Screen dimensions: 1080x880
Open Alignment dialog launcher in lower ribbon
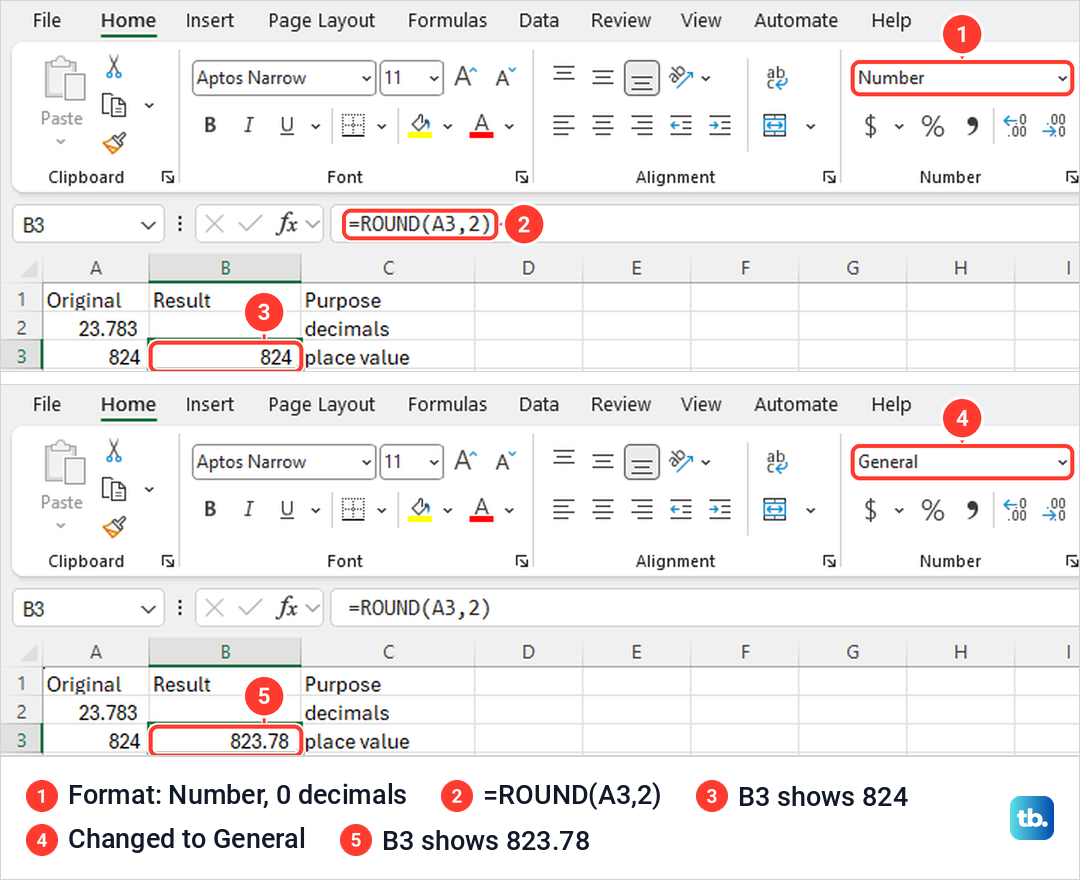click(829, 561)
